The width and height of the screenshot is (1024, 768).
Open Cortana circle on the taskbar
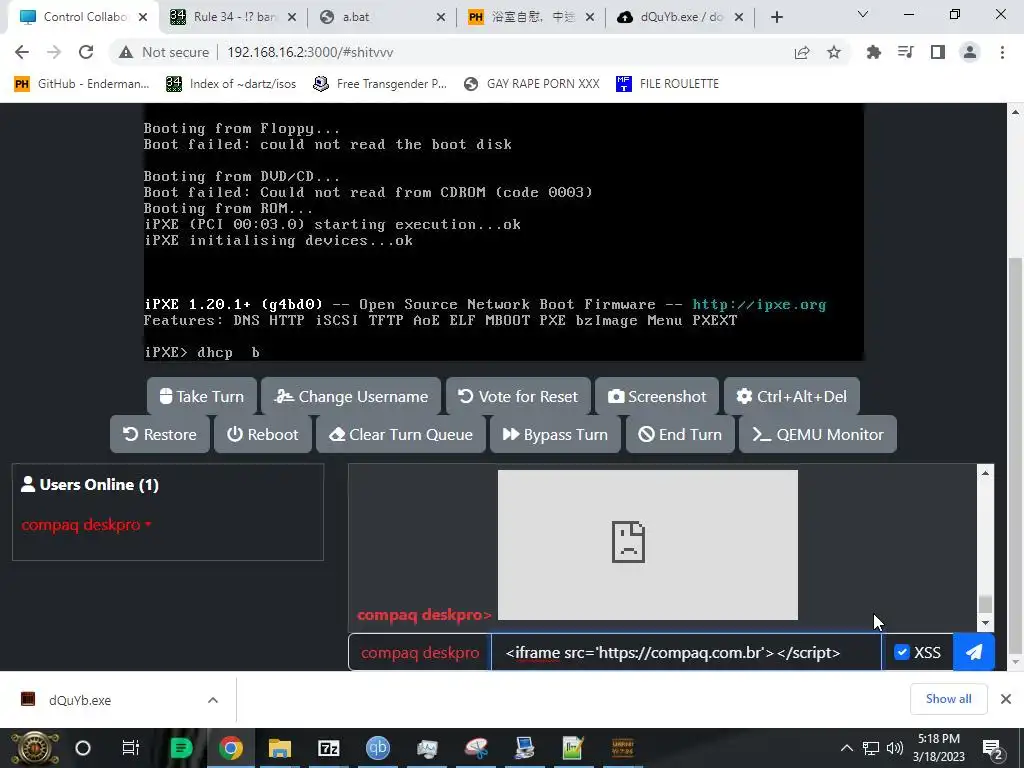pos(83,748)
